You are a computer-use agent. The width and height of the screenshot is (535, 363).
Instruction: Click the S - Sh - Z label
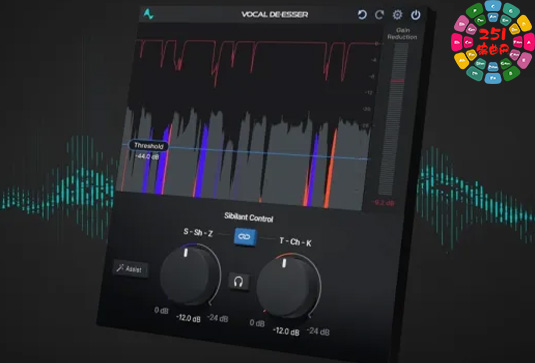pyautogui.click(x=198, y=232)
